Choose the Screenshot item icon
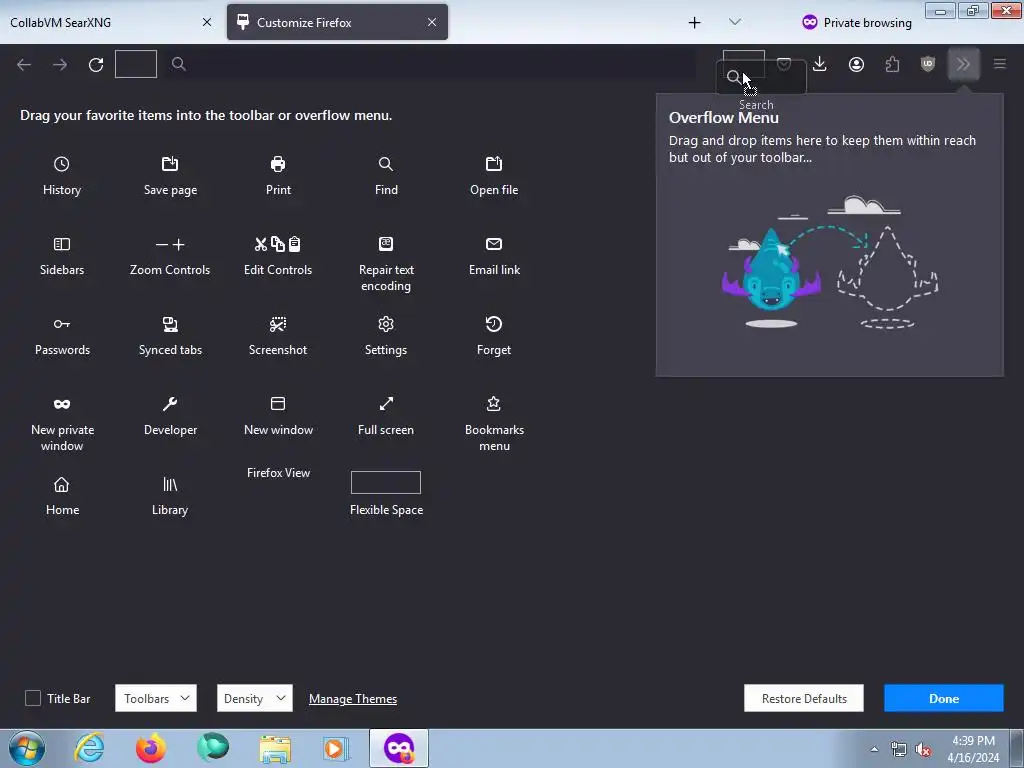The width and height of the screenshot is (1024, 768). pyautogui.click(x=278, y=324)
